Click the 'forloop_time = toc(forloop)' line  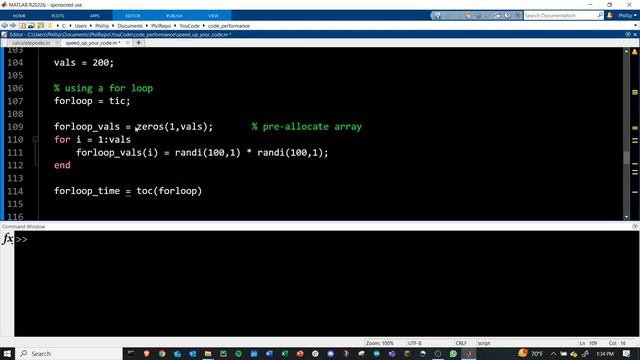[128, 191]
